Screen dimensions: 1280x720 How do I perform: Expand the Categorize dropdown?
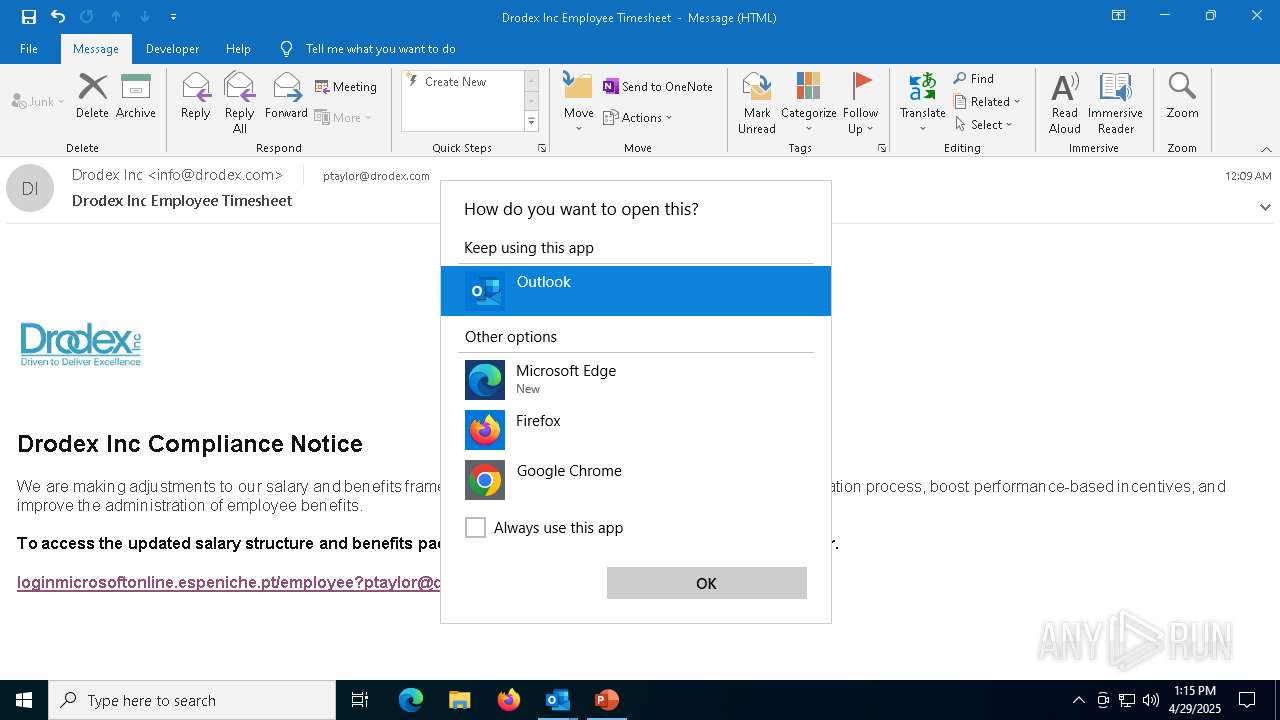(808, 128)
